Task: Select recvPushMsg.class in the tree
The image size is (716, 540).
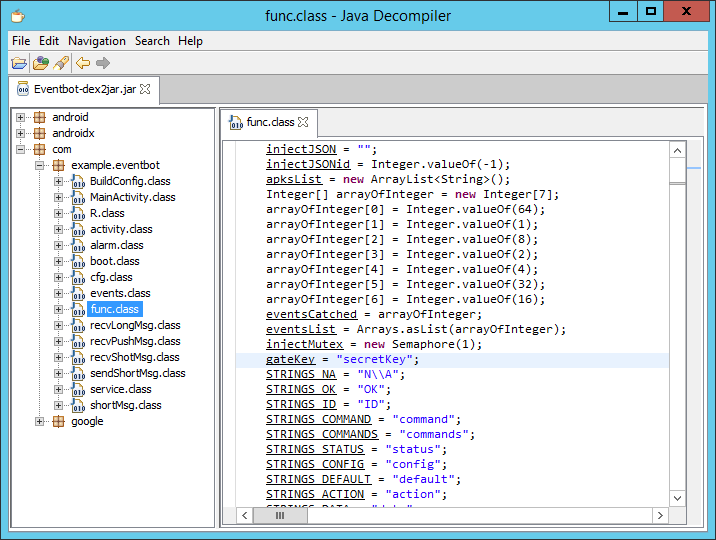Action: click(x=135, y=341)
